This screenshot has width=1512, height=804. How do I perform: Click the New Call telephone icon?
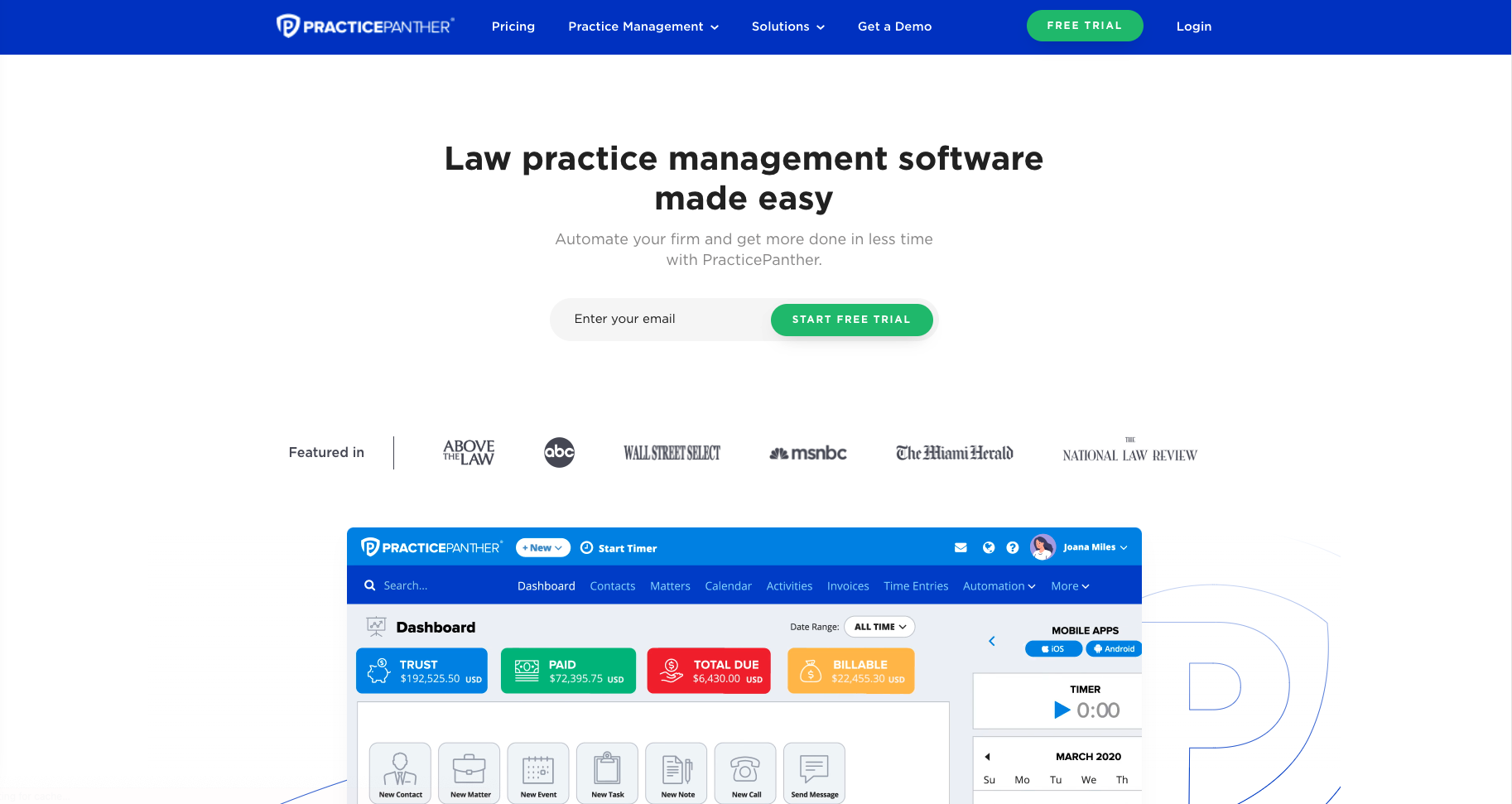coord(745,773)
